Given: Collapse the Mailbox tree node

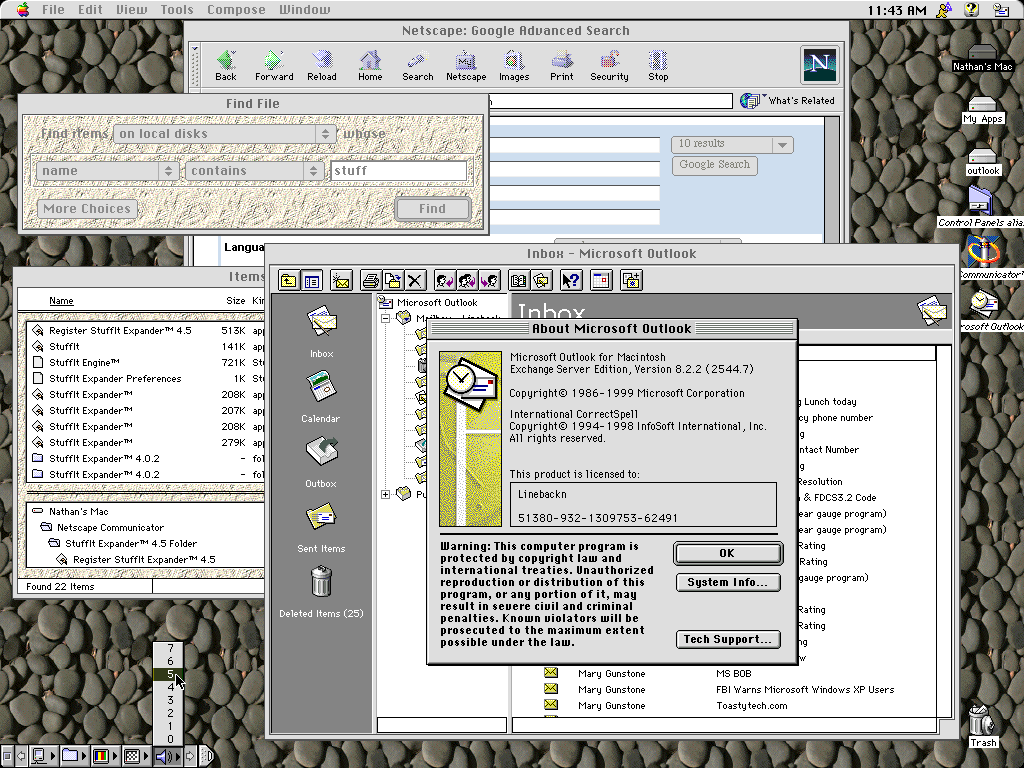Looking at the screenshot, I should [x=385, y=318].
